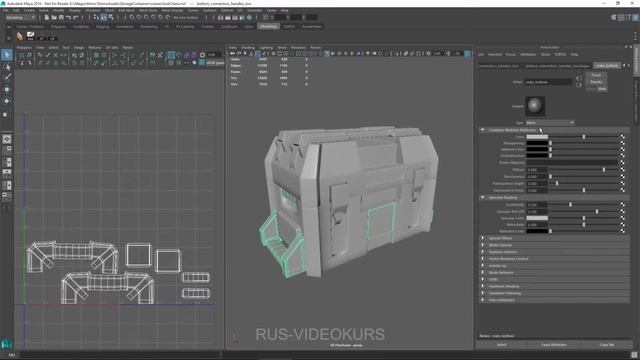Click the blinn material name field

click(548, 82)
